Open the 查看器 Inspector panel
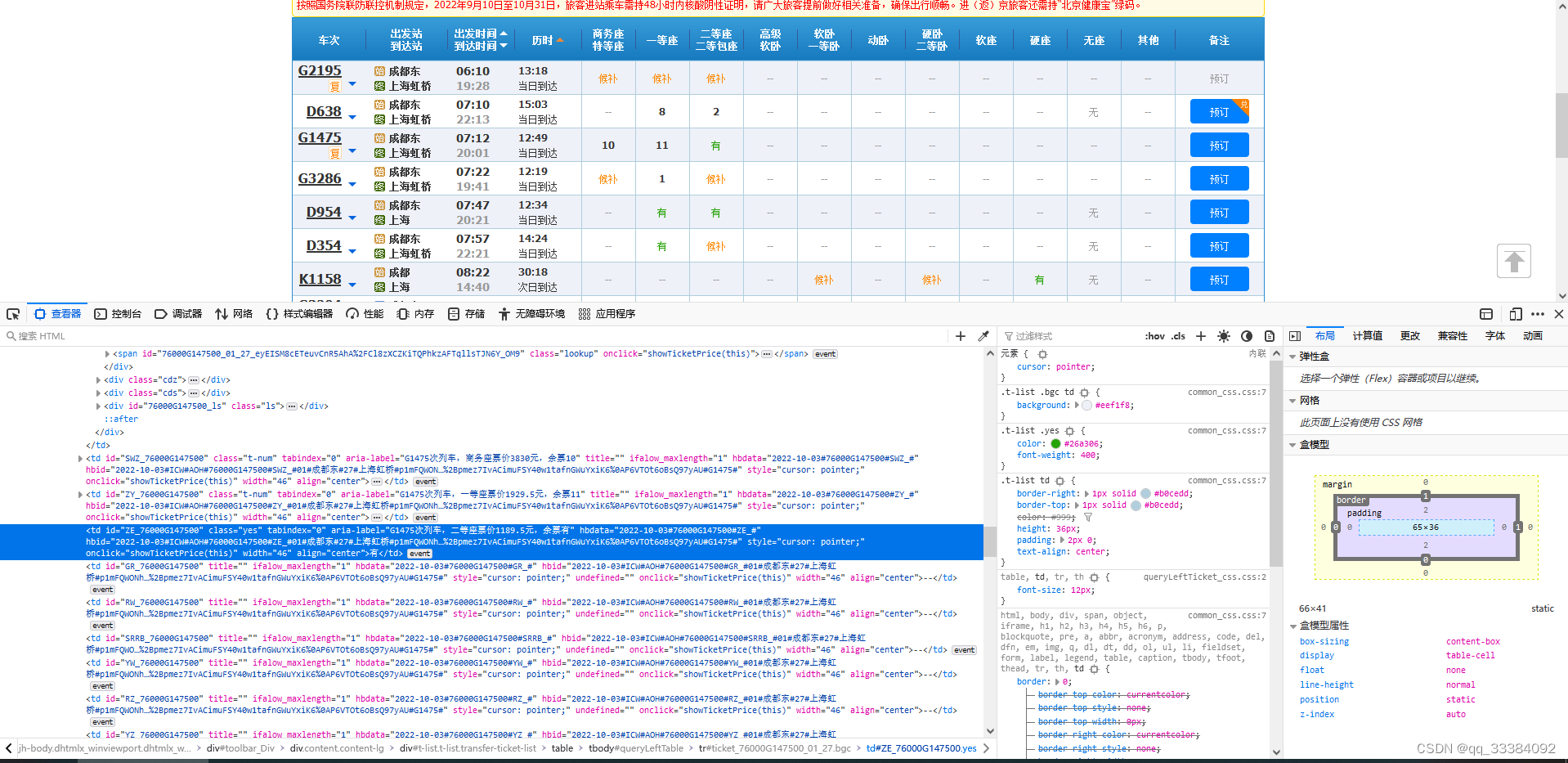 [58, 314]
